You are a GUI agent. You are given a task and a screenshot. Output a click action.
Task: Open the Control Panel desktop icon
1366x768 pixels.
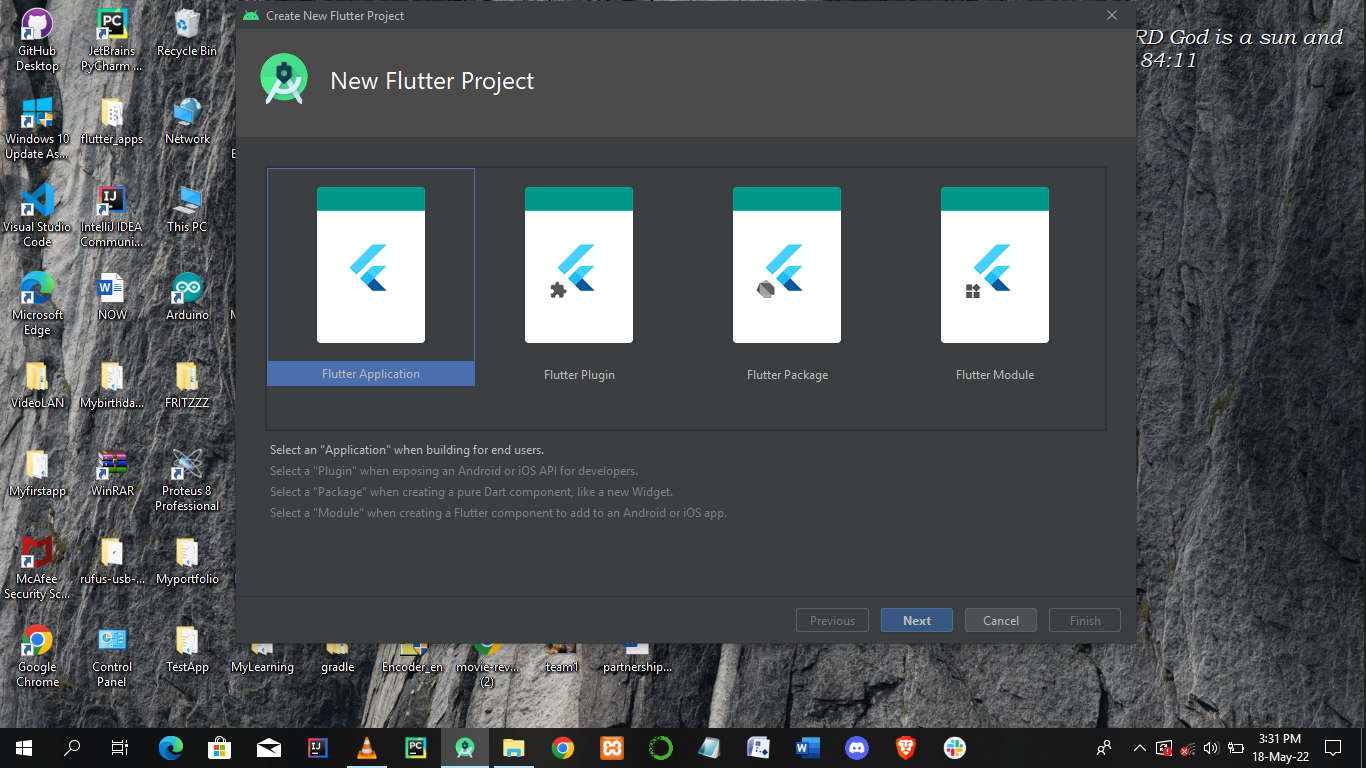tap(112, 657)
